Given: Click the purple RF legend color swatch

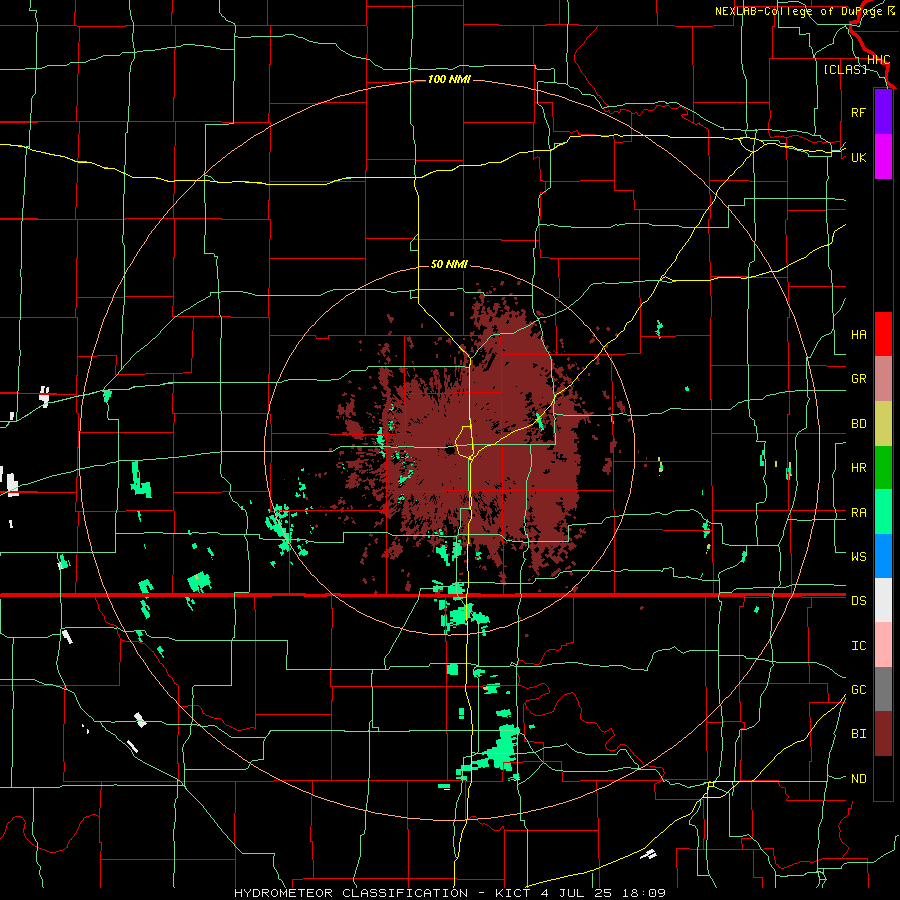Looking at the screenshot, I should pyautogui.click(x=883, y=112).
